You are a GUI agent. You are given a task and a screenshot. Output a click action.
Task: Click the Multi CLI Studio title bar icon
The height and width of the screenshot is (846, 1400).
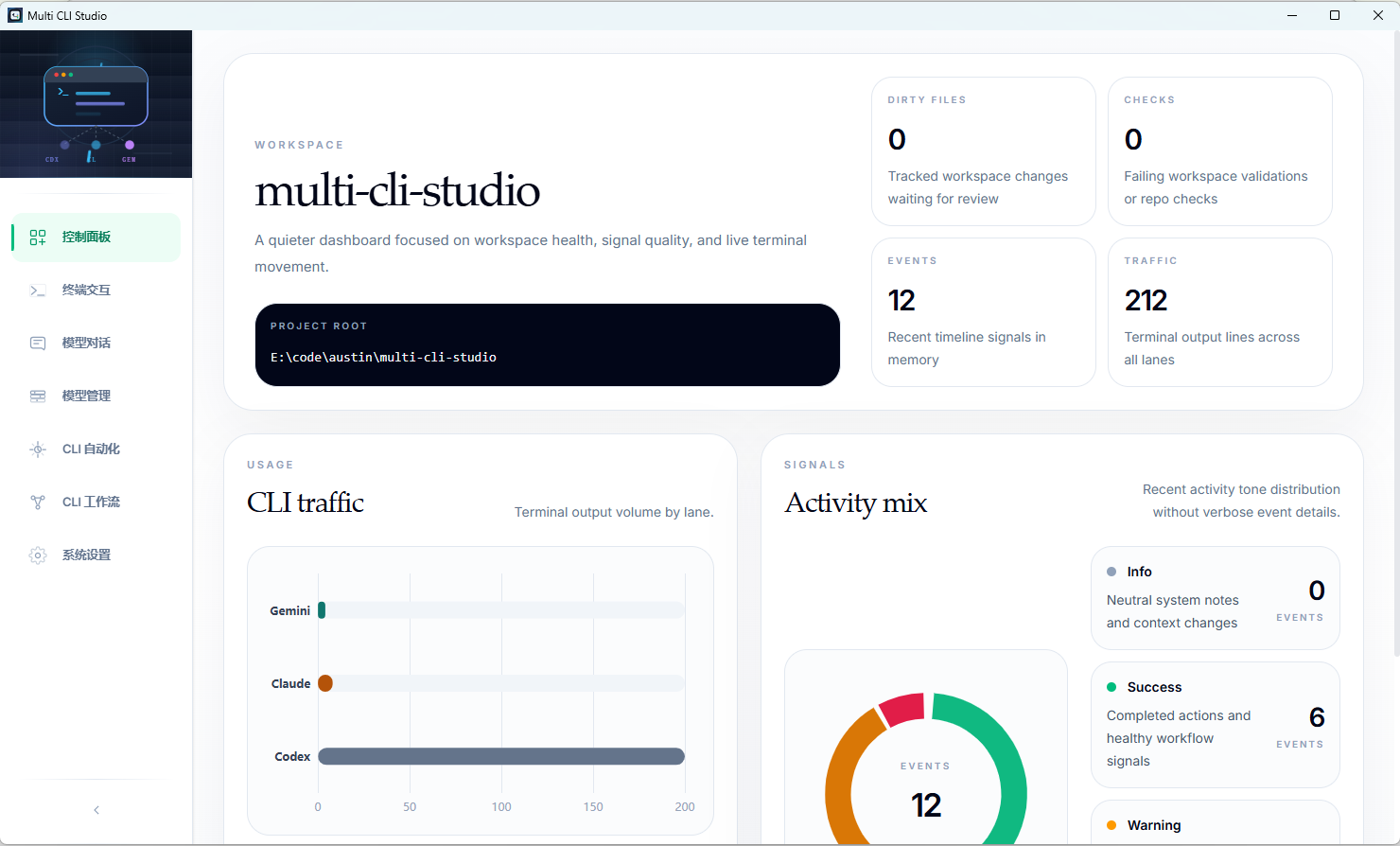tap(14, 15)
